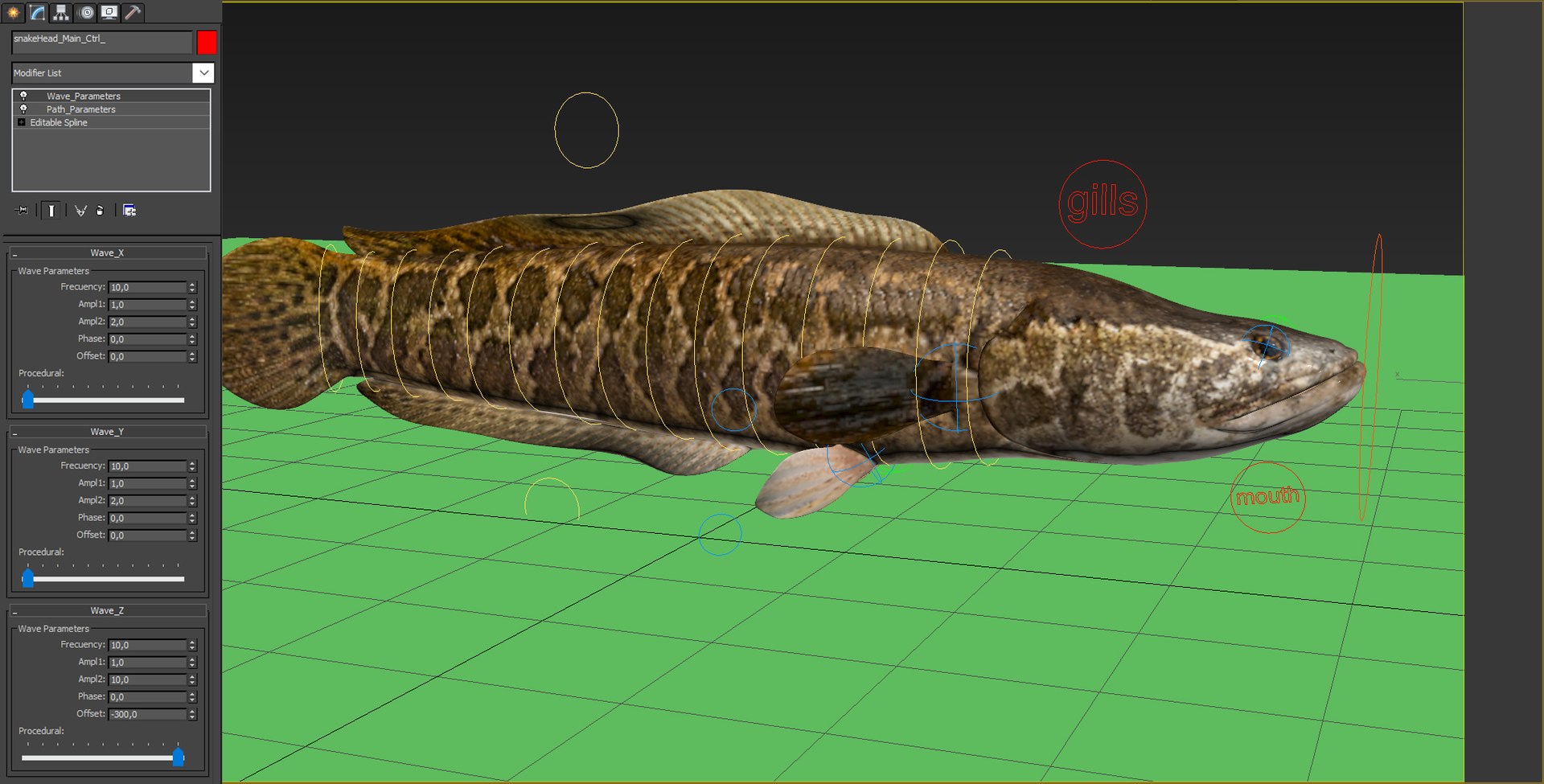The height and width of the screenshot is (784, 1544).
Task: Click Remove Modifier from stack icon
Action: click(x=100, y=210)
